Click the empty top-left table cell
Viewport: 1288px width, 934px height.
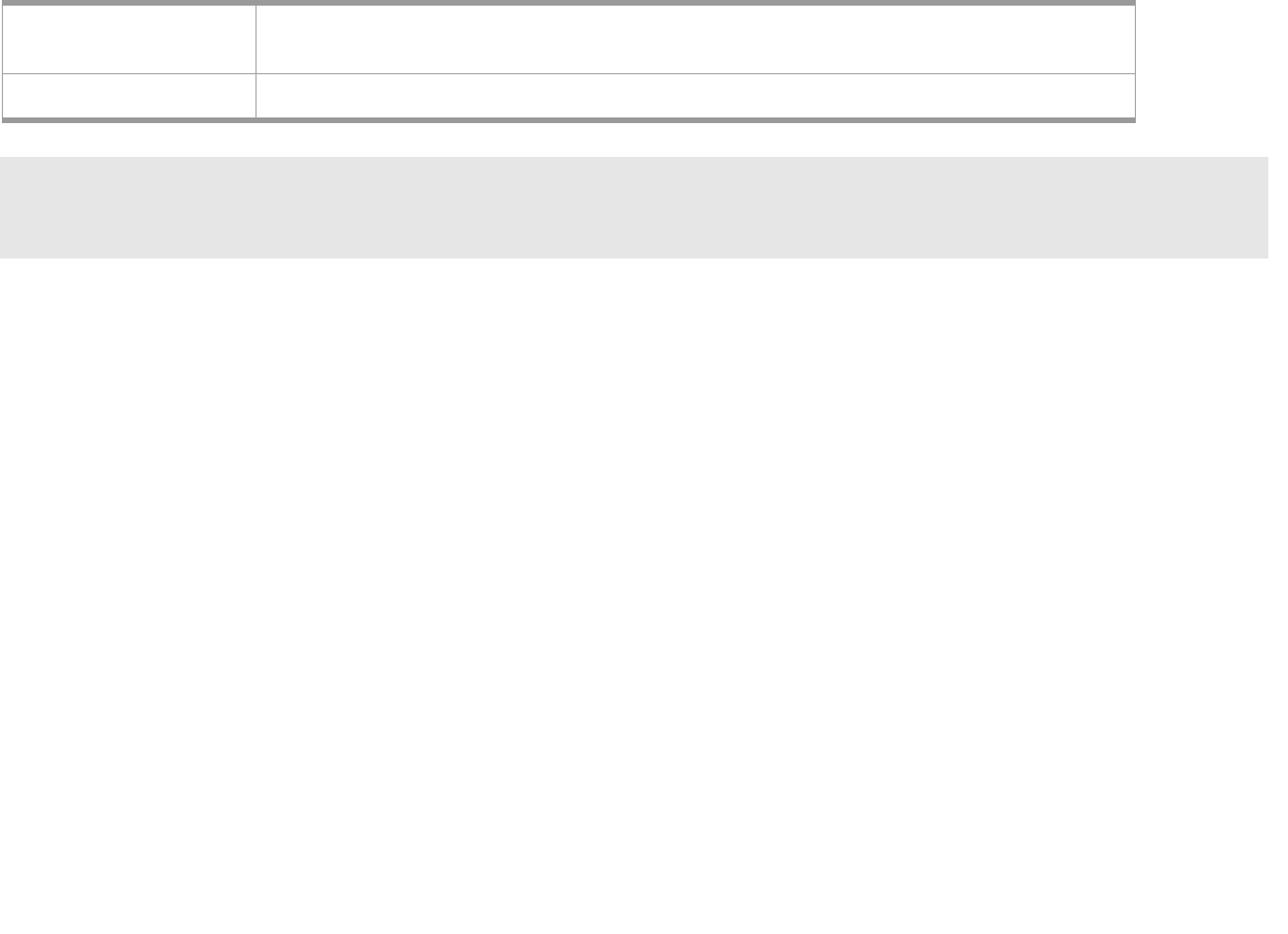pyautogui.click(x=129, y=39)
